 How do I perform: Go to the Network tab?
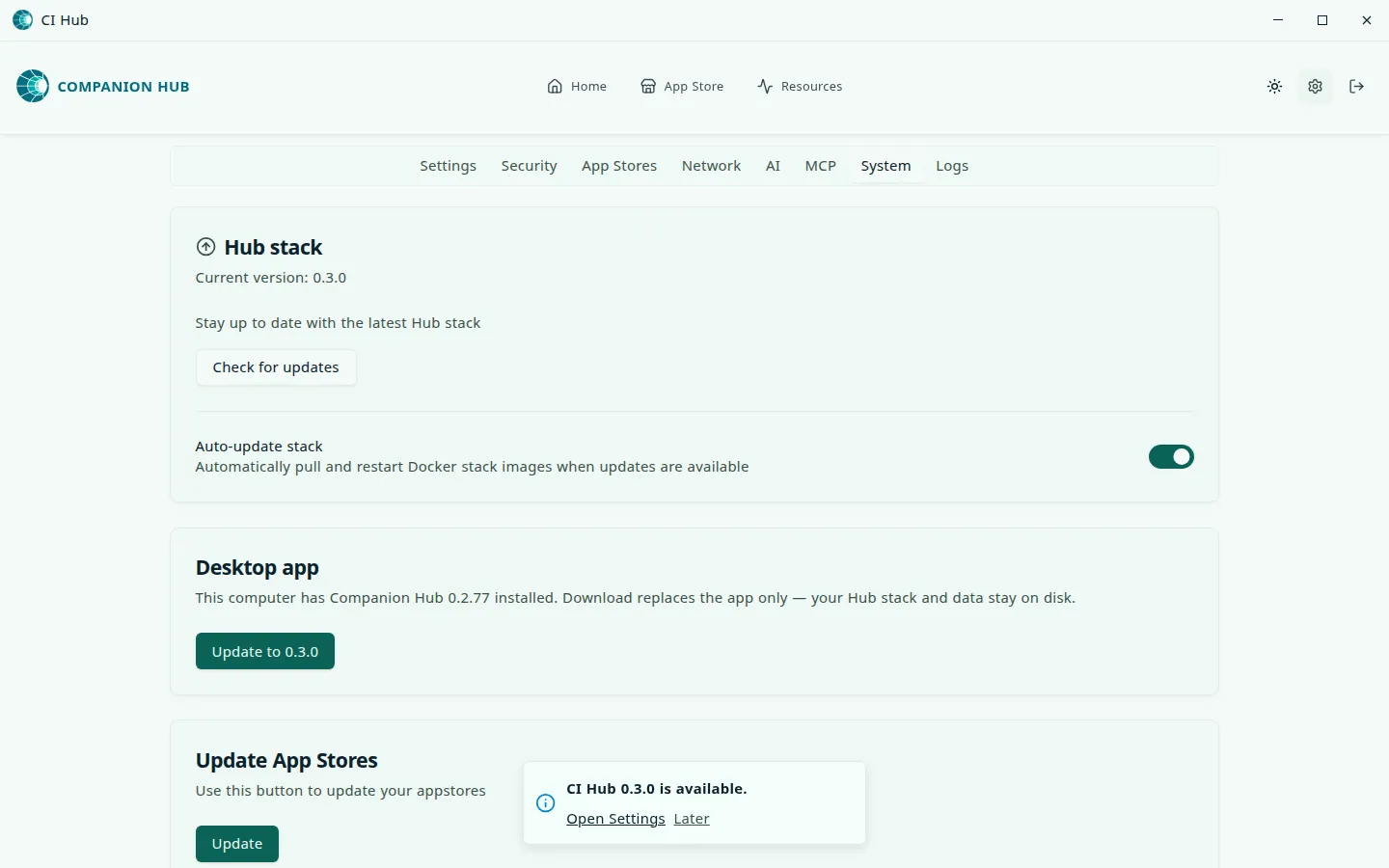pos(711,166)
